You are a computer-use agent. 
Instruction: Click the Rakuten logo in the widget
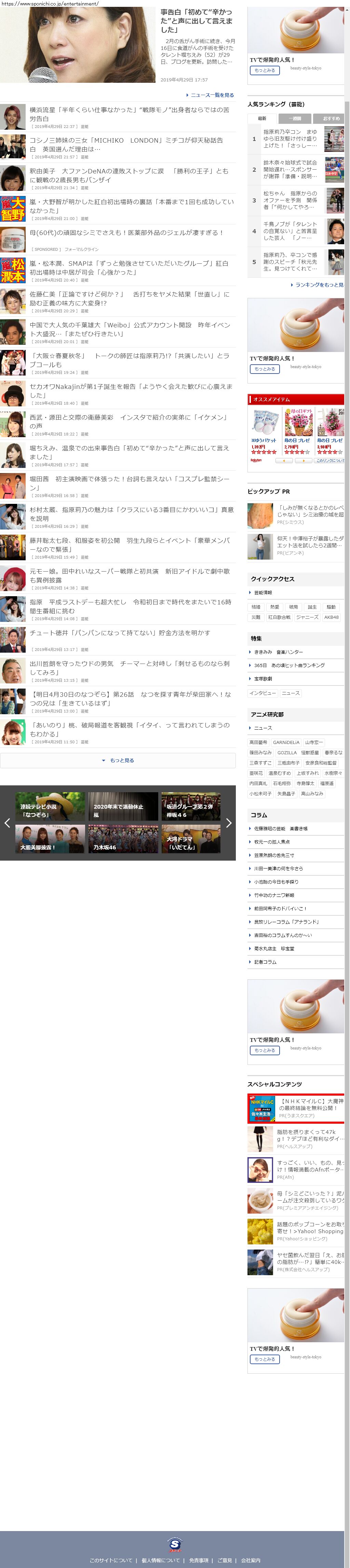click(256, 461)
